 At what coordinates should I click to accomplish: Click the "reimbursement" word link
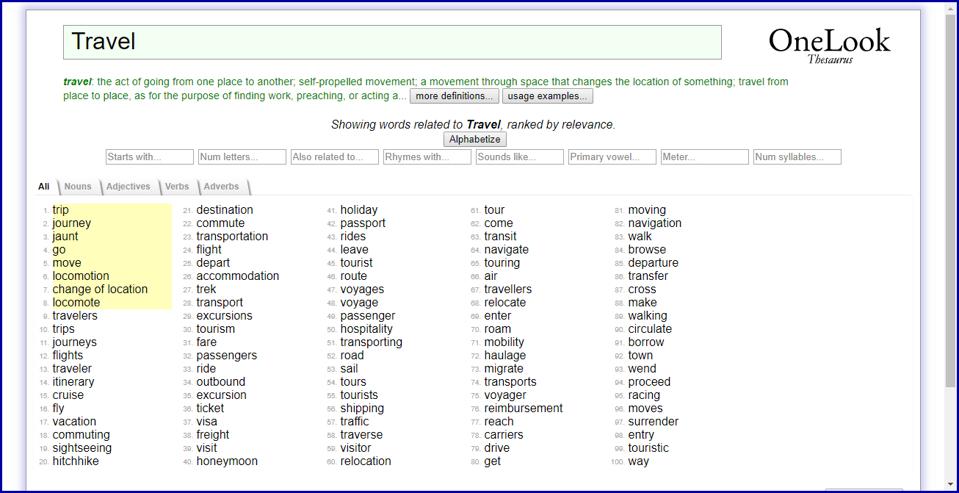tap(523, 408)
